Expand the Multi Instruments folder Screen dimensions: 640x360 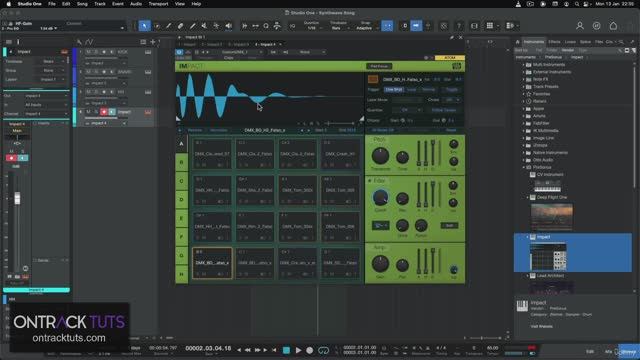(524, 65)
